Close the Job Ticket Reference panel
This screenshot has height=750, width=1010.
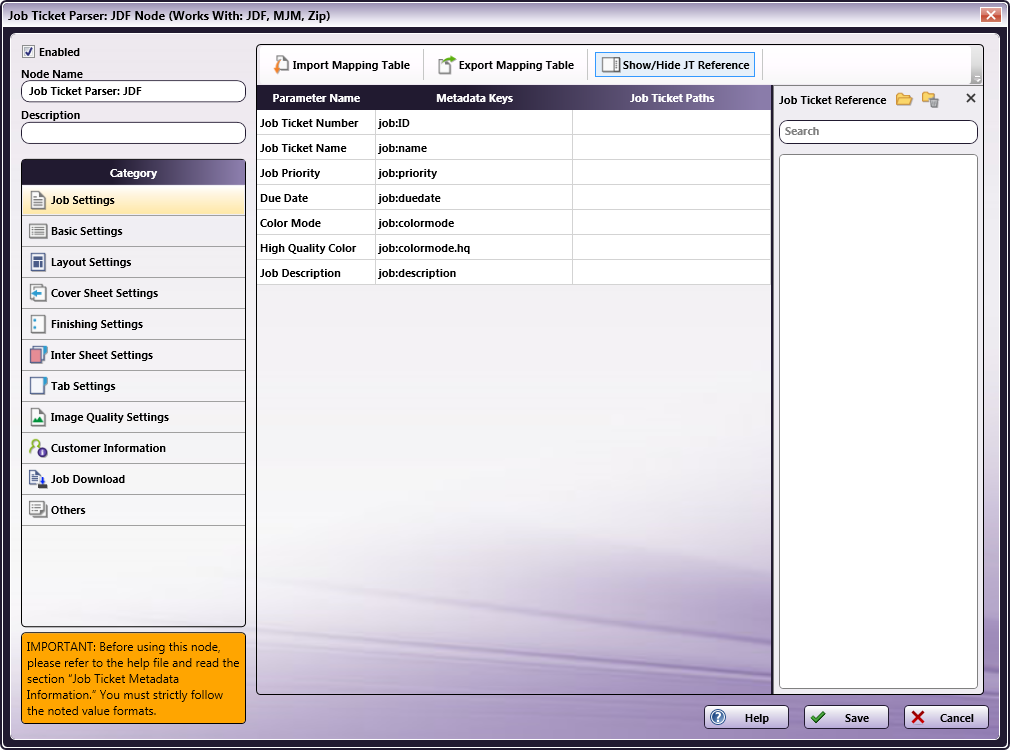click(x=971, y=98)
